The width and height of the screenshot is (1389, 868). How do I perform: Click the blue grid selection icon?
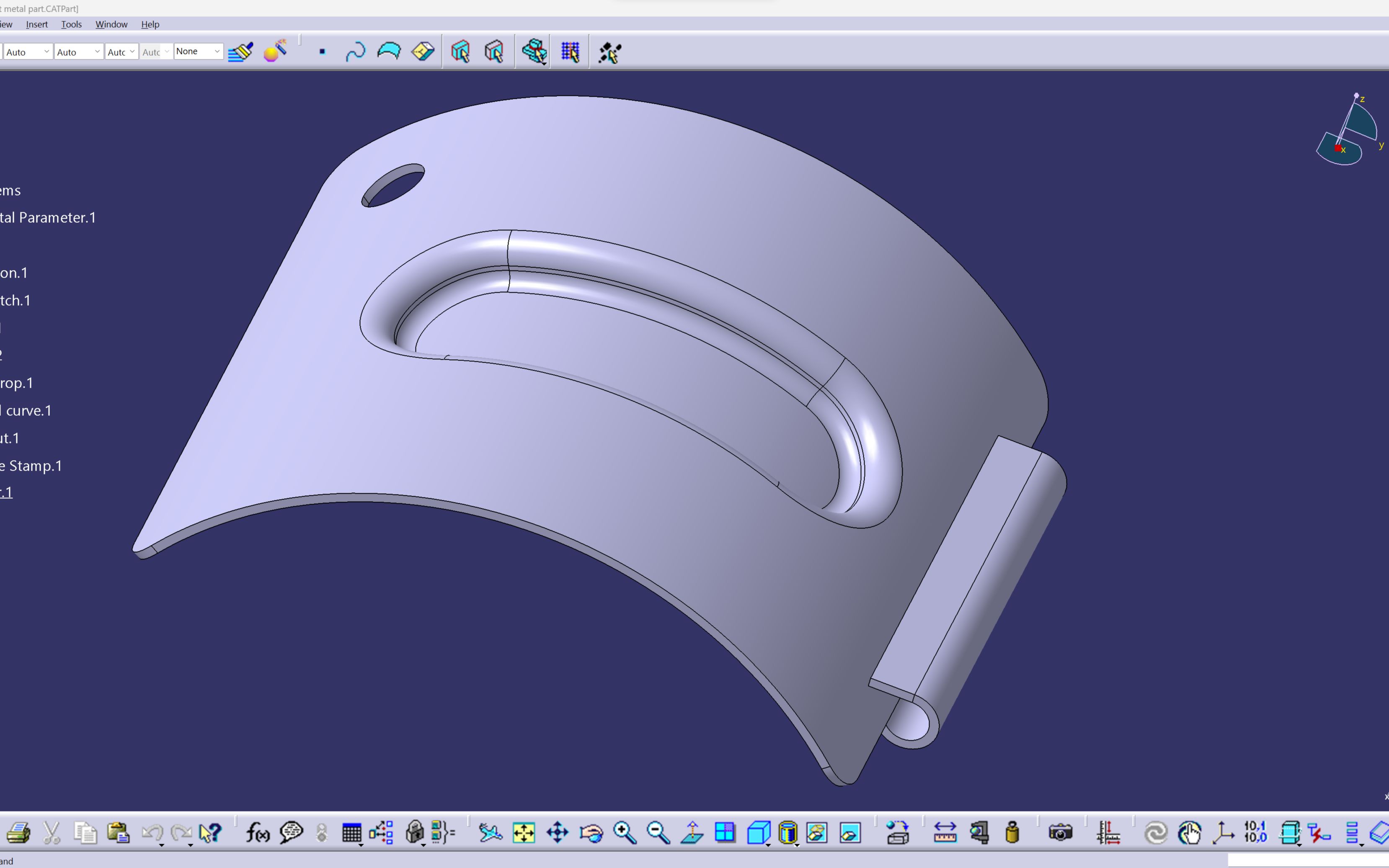coord(570,52)
